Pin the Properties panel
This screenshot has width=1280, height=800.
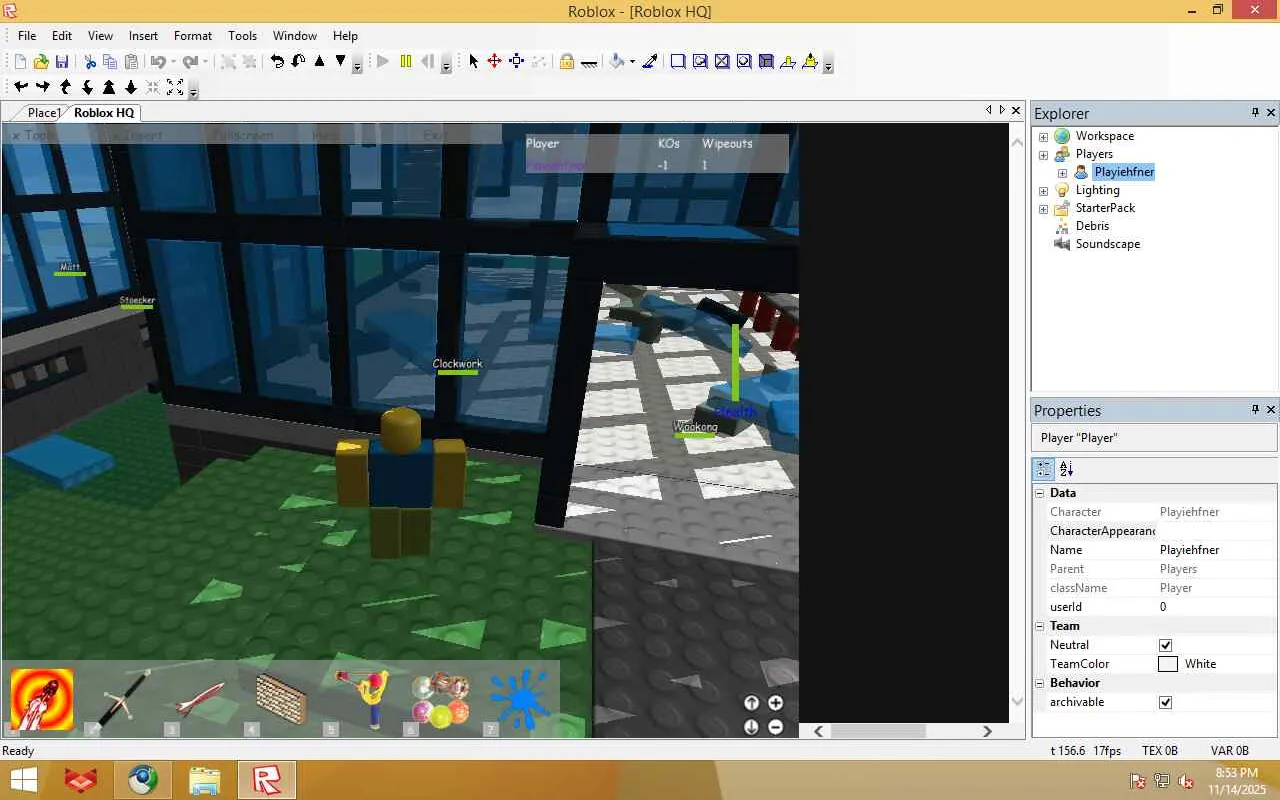point(1255,410)
